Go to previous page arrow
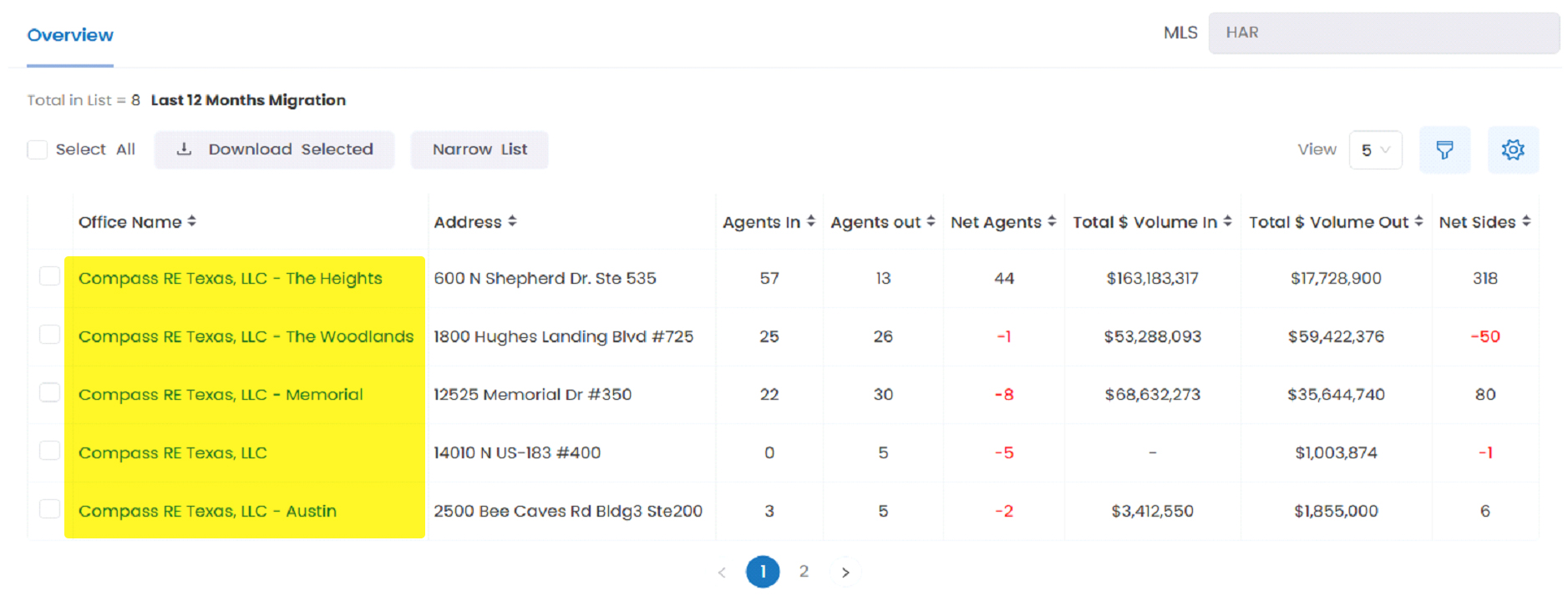 click(722, 572)
